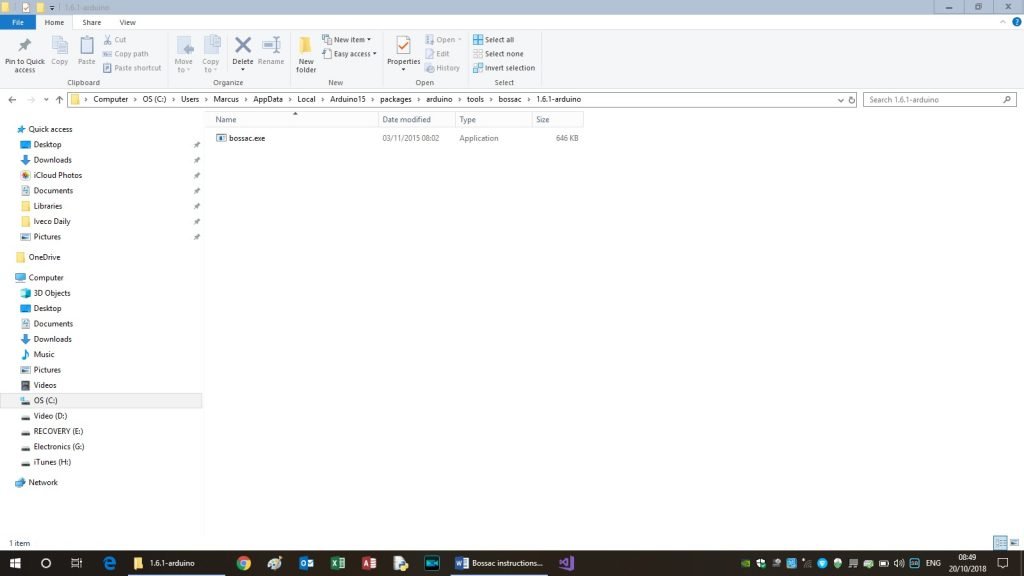Open Google Chrome from the taskbar
Viewport: 1024px width, 576px height.
pos(243,563)
